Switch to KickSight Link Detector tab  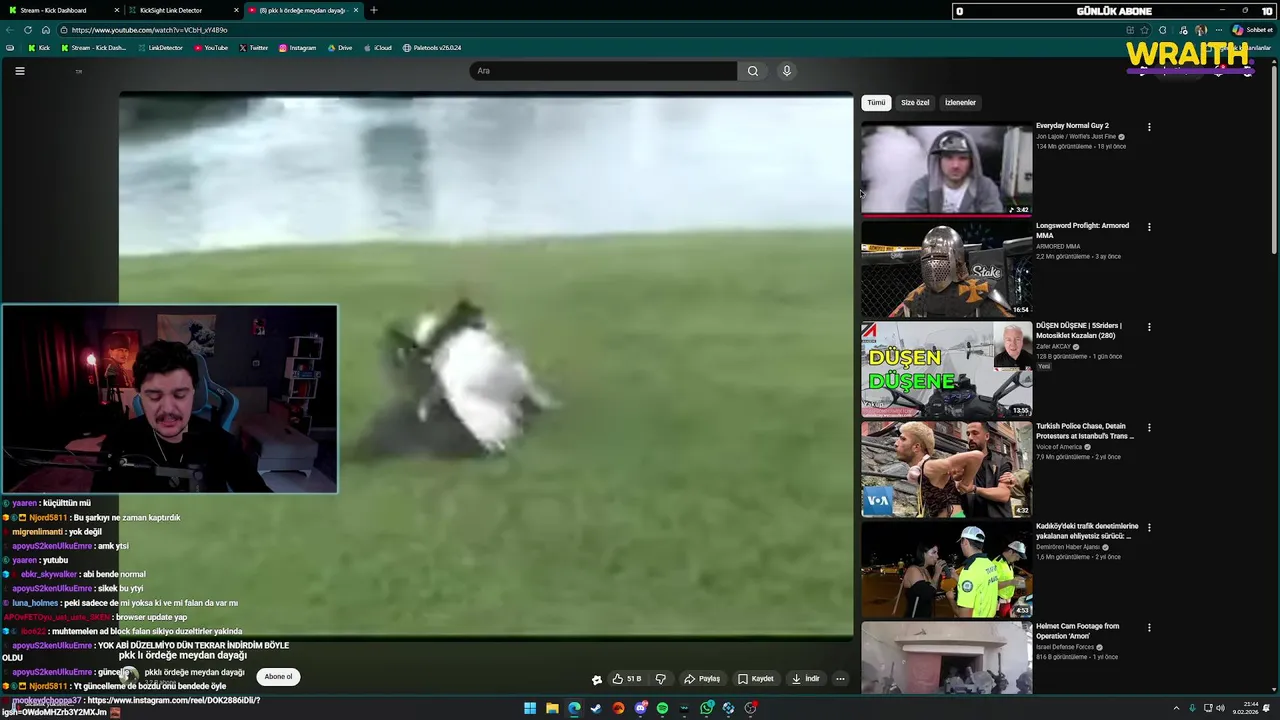182,10
